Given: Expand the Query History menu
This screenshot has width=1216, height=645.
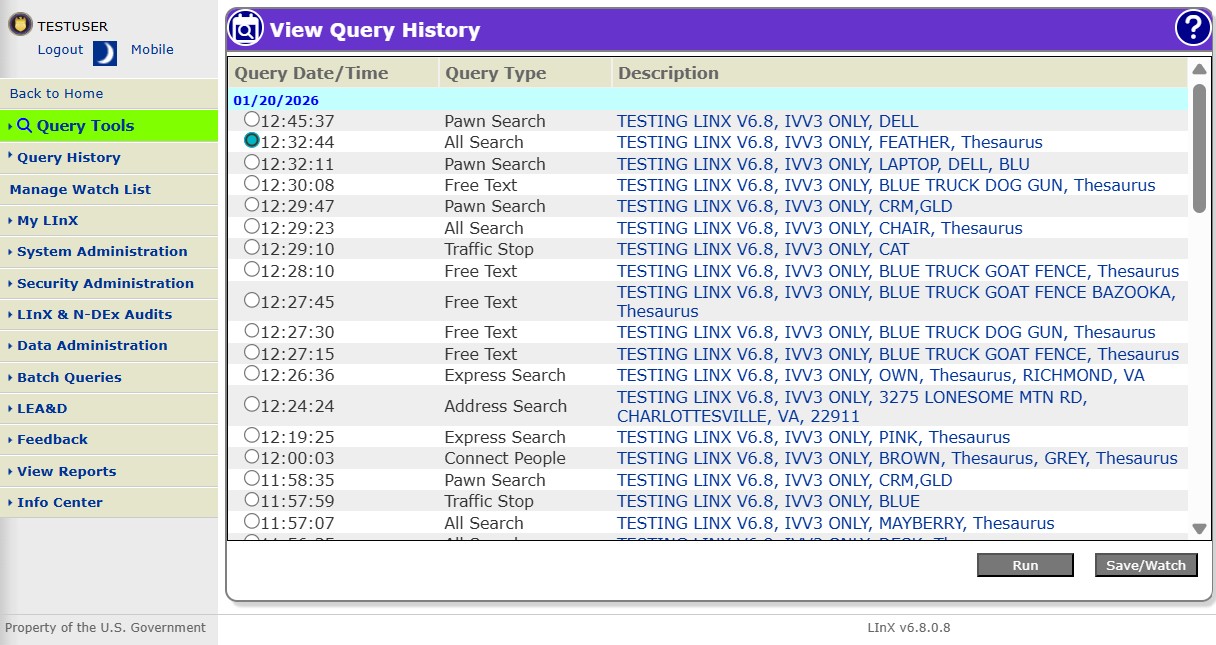Looking at the screenshot, I should point(109,158).
